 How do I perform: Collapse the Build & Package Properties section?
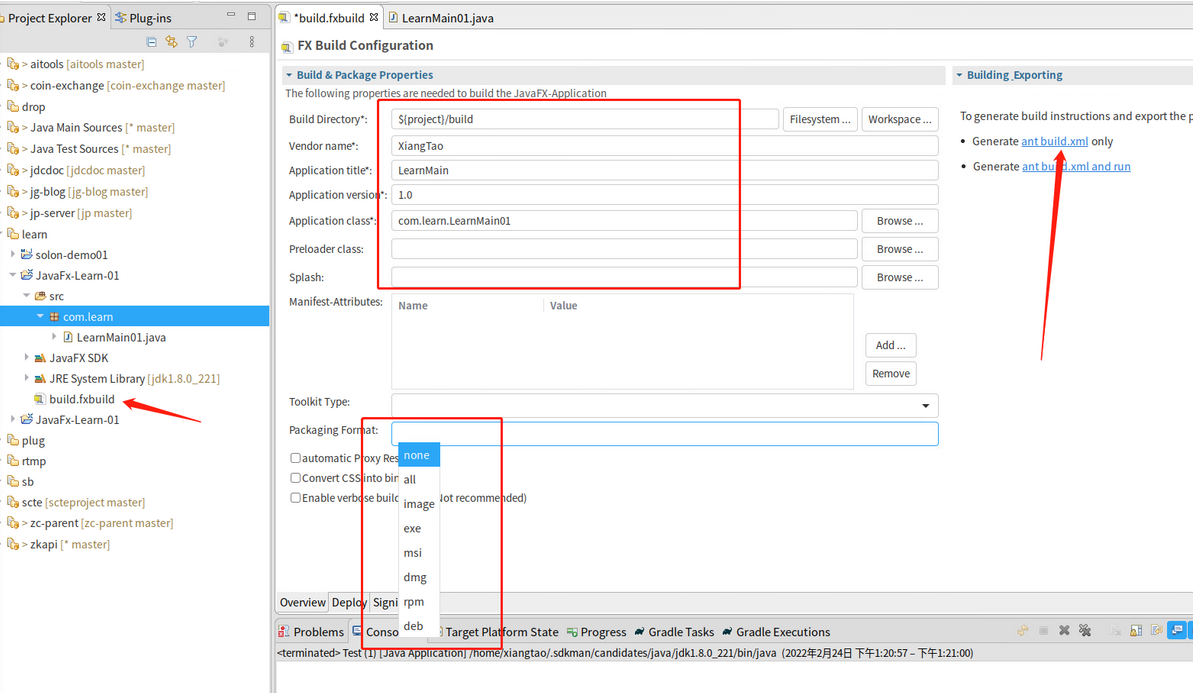pos(289,75)
